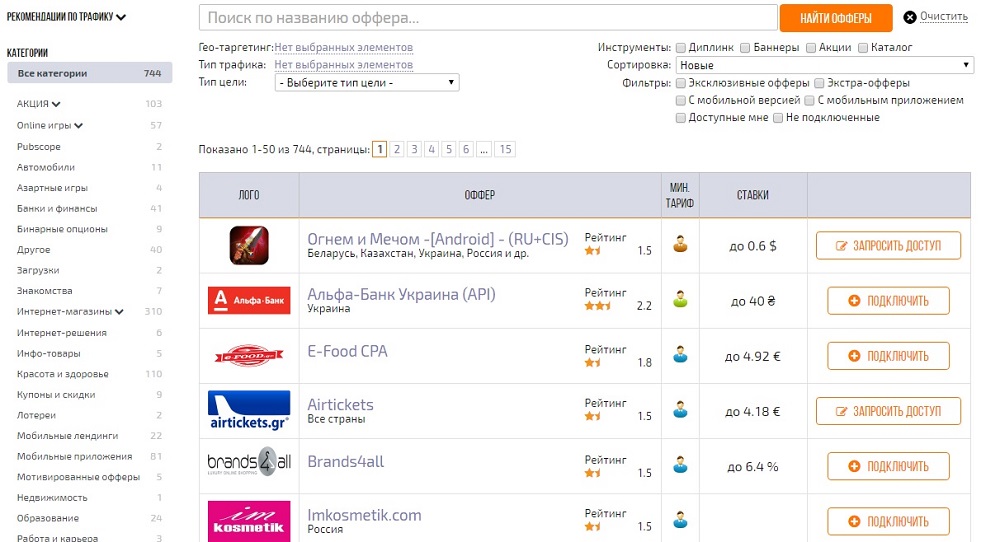The width and height of the screenshot is (1000, 542).
Task: Request access for Огнем и Мечом offer
Action: coord(888,245)
